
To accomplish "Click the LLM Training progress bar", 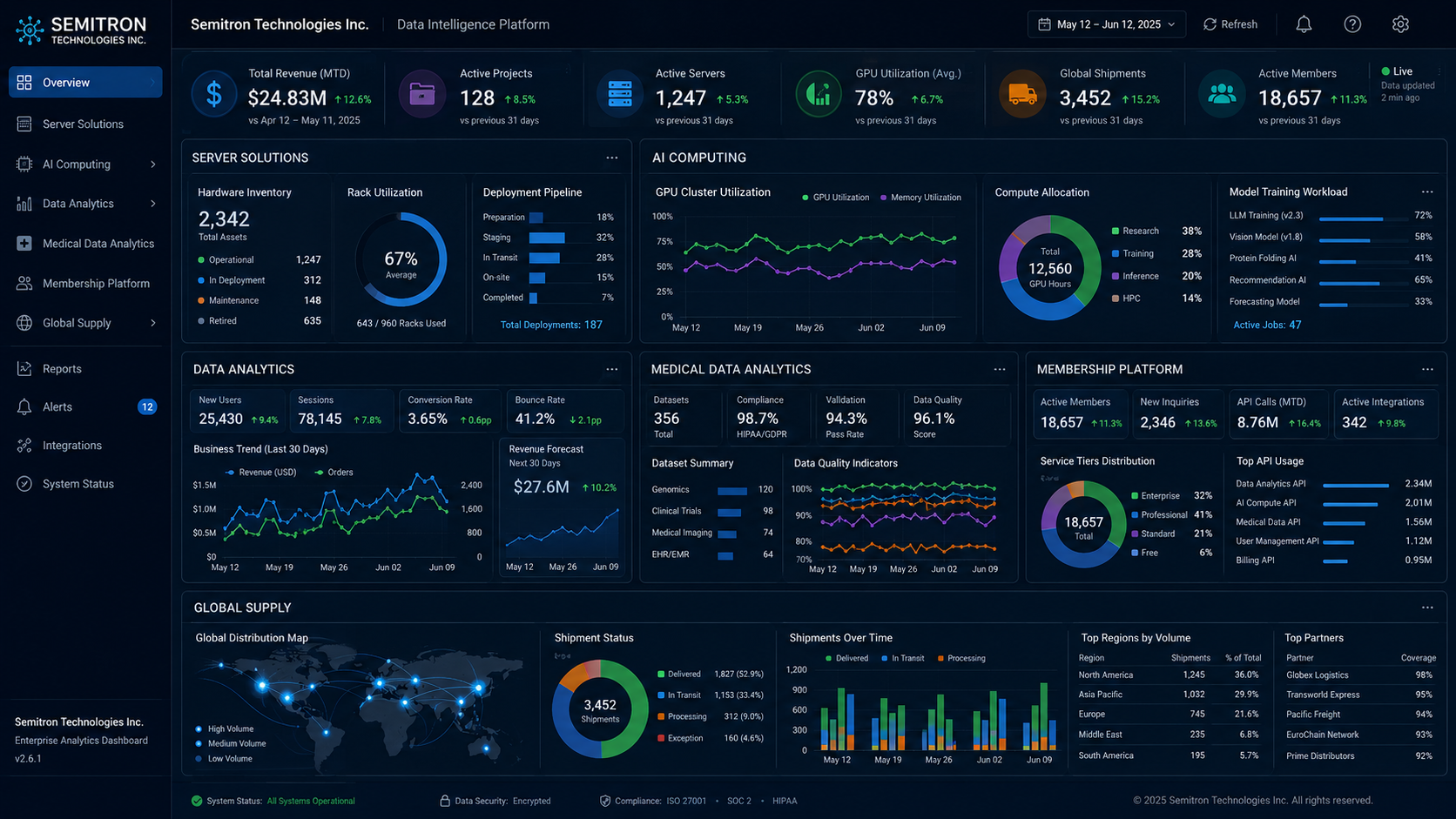I will click(x=1363, y=219).
